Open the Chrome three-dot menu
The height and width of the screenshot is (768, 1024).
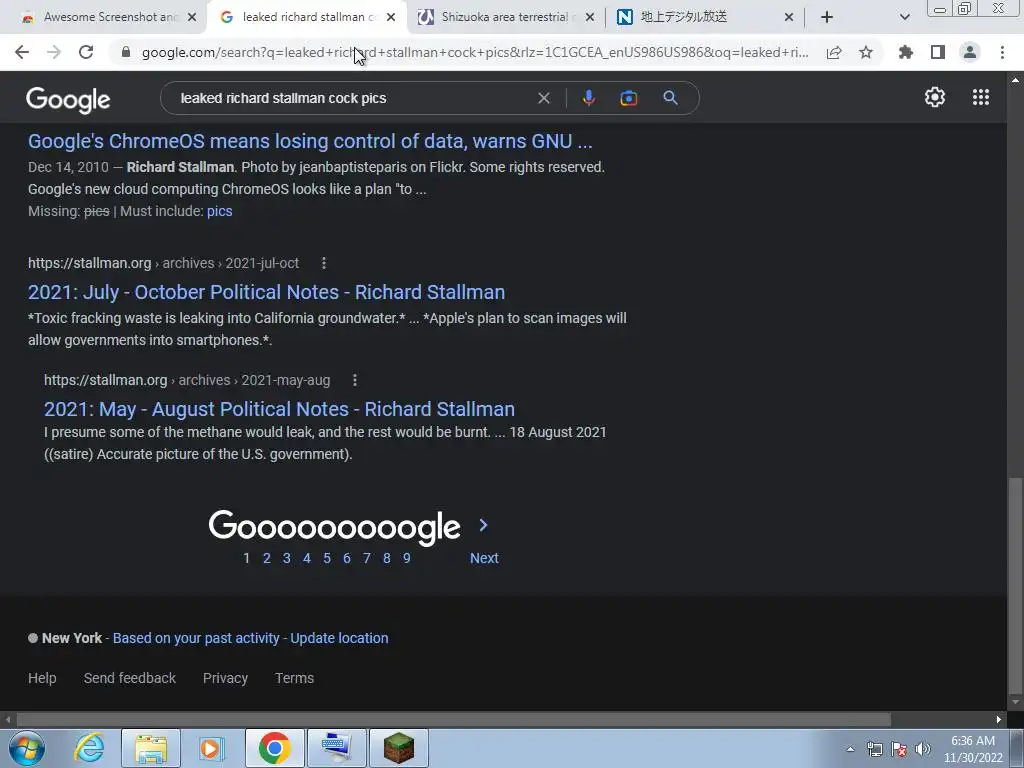[1002, 52]
